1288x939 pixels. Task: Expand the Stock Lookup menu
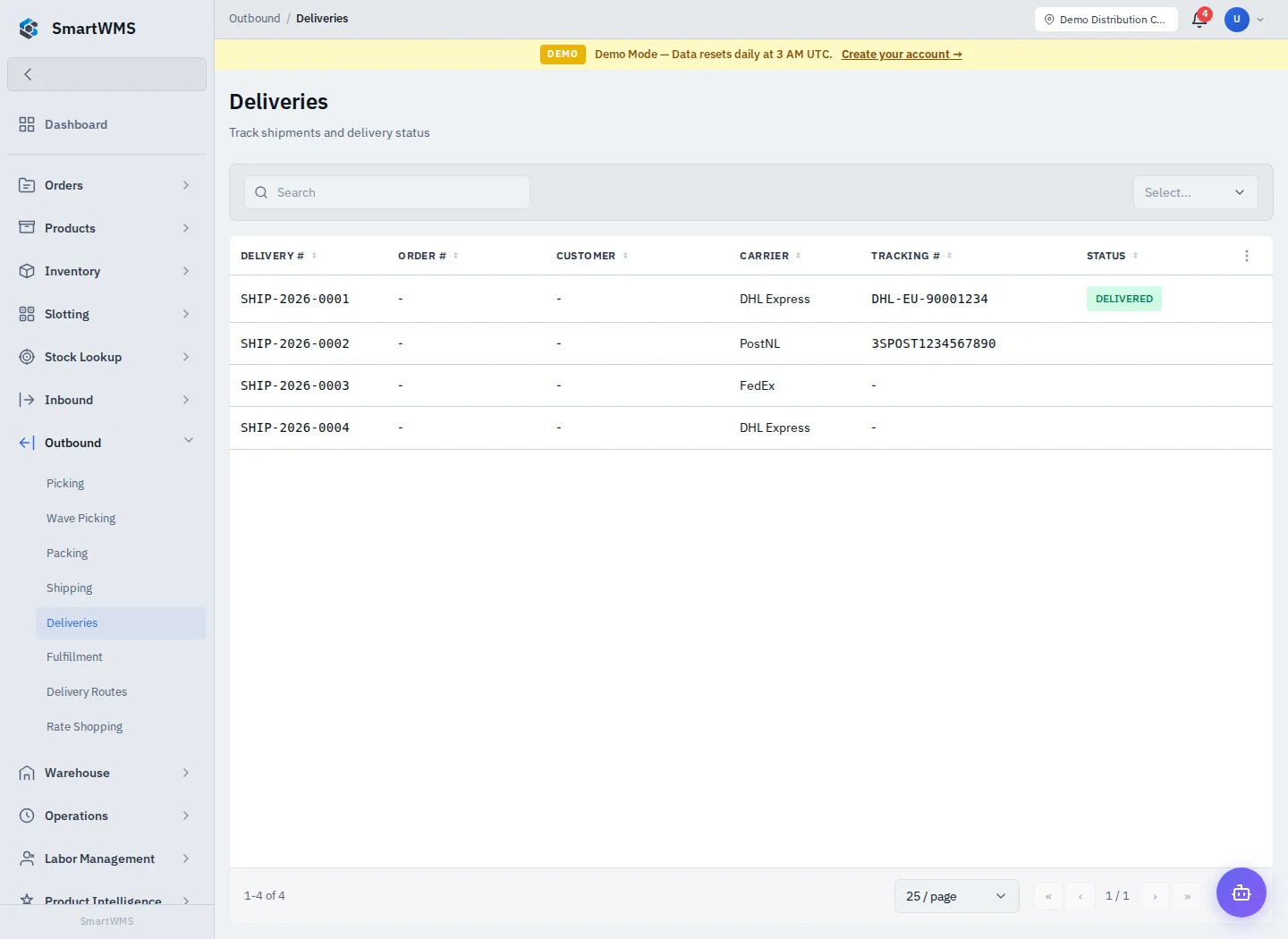[x=106, y=357]
